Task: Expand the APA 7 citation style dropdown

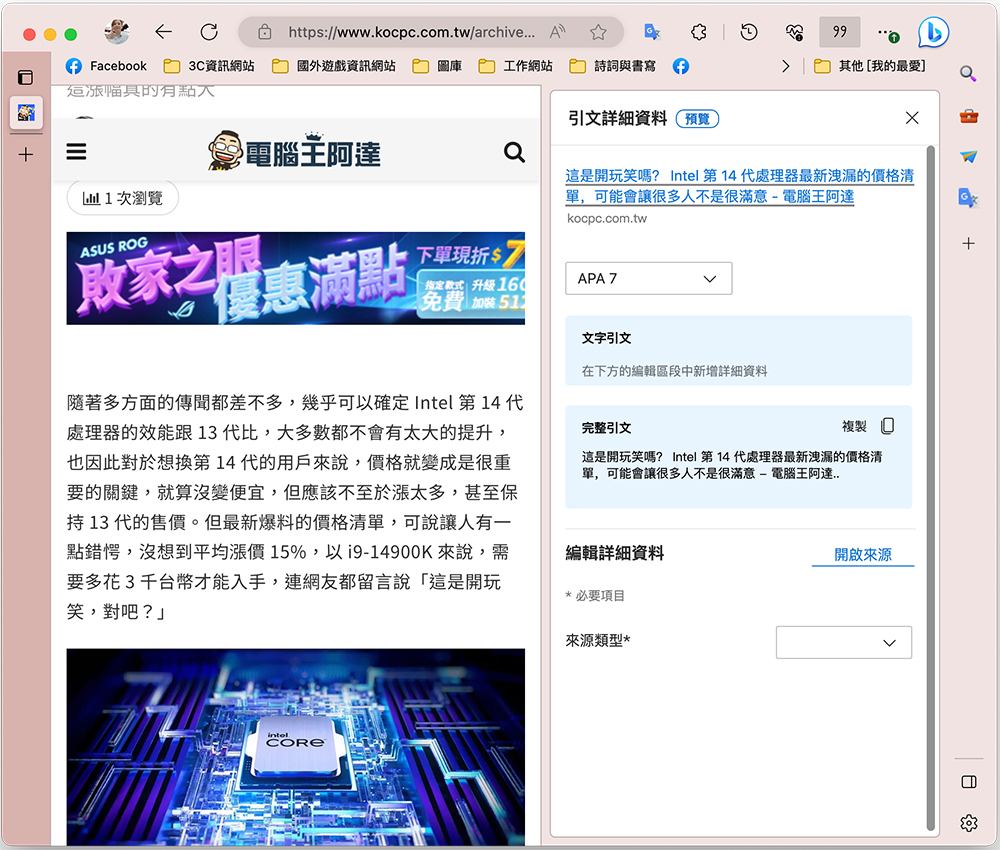Action: [649, 279]
